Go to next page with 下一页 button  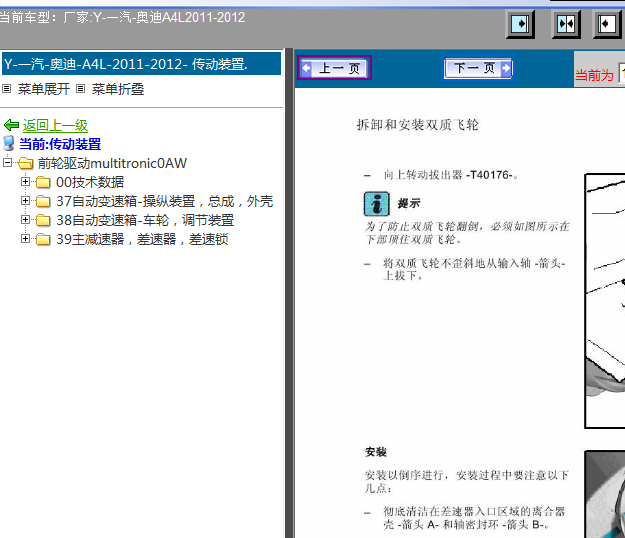coord(478,68)
